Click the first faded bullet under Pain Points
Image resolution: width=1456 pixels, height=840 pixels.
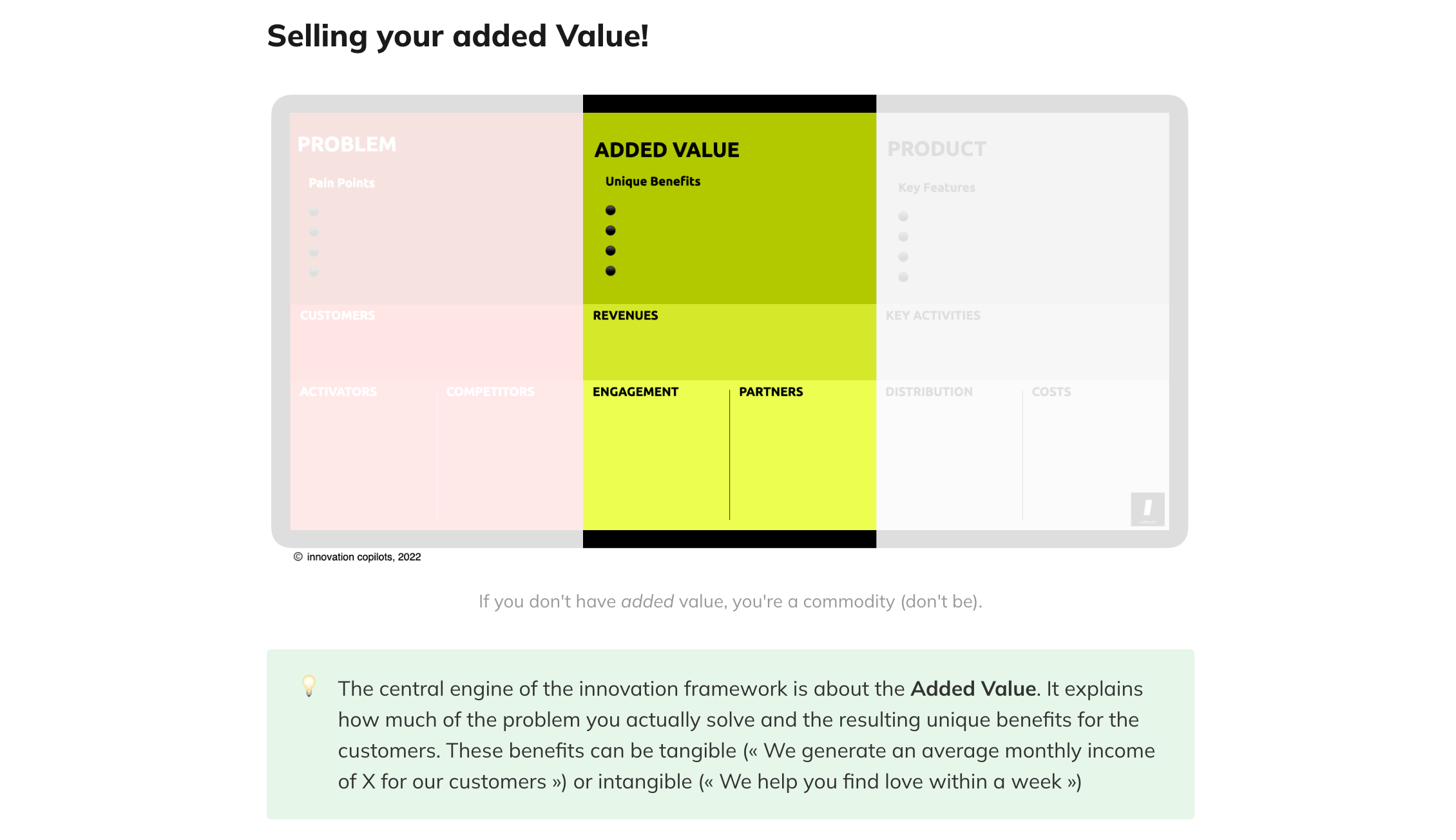314,212
